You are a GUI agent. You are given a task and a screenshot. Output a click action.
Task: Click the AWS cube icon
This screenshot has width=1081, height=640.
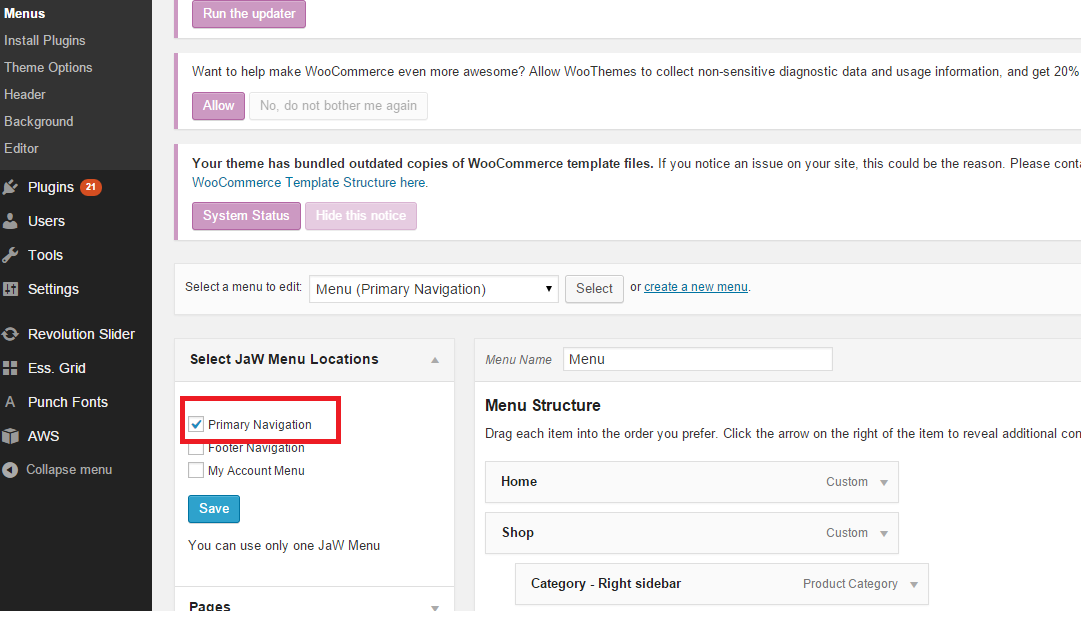11,436
